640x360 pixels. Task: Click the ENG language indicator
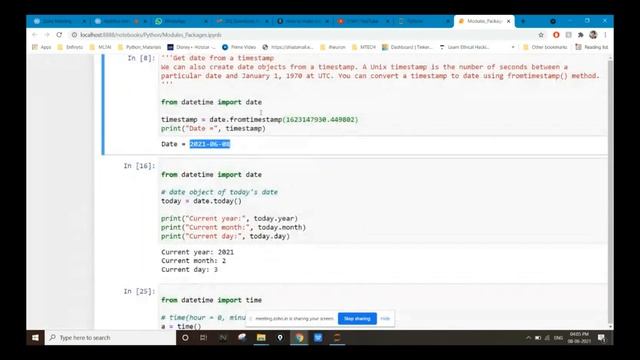point(558,338)
